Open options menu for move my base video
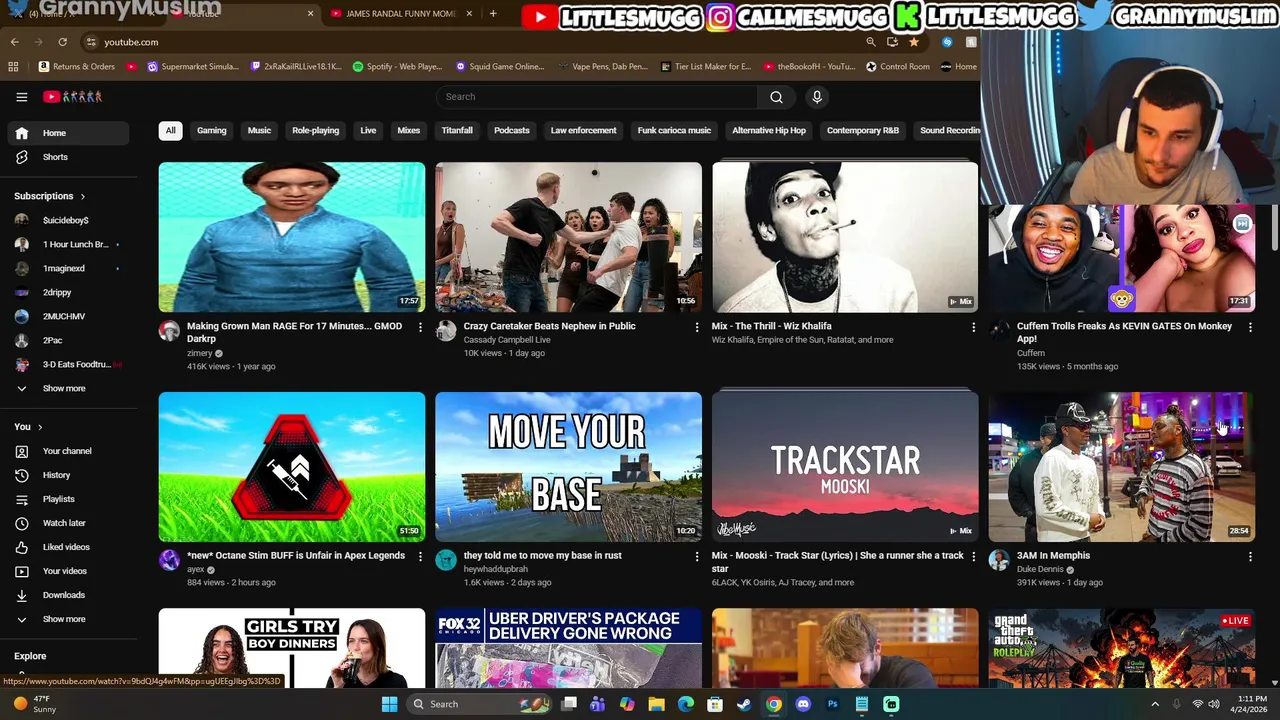The width and height of the screenshot is (1280, 720). pos(697,556)
